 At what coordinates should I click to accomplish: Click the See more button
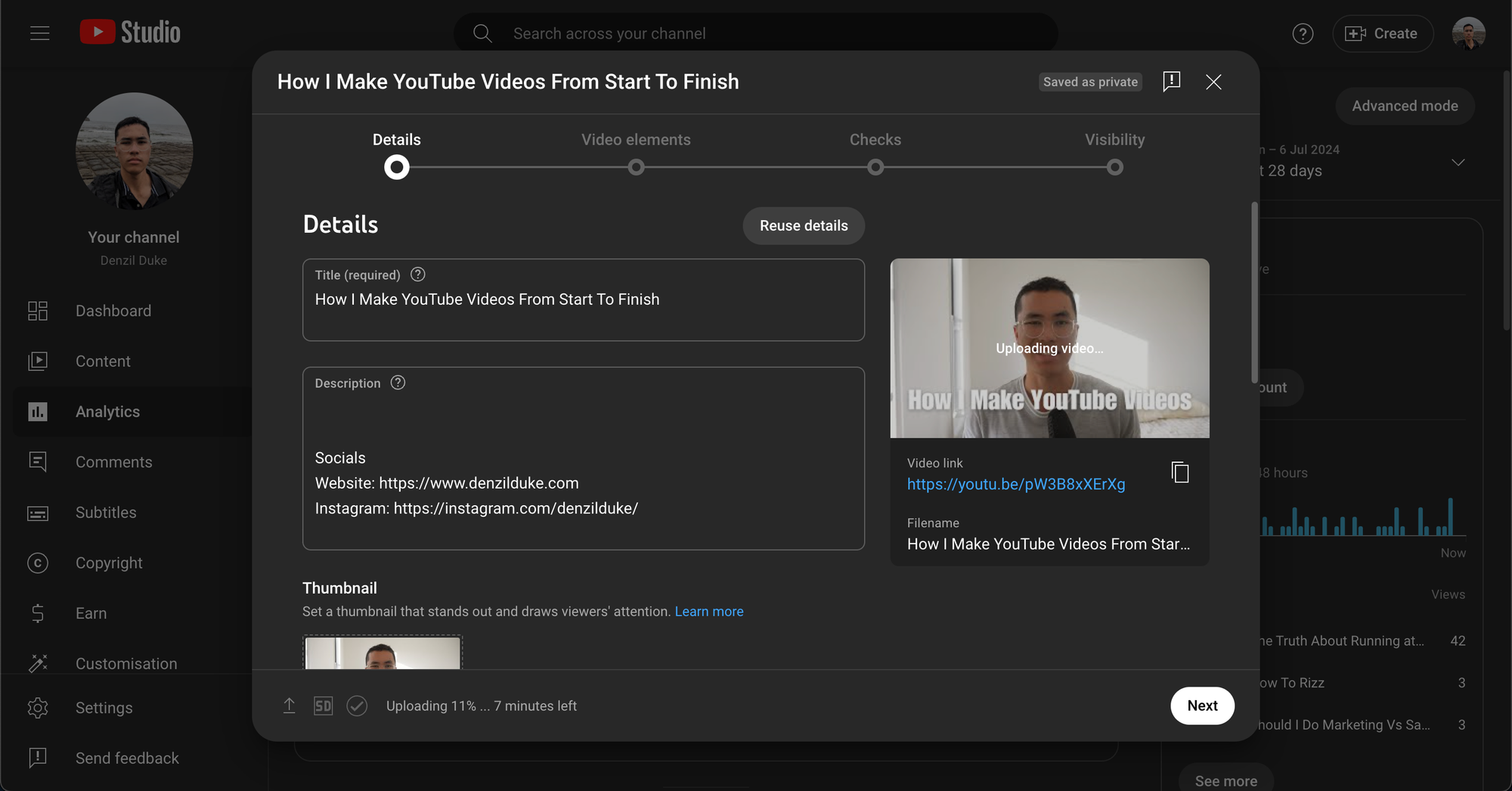click(x=1226, y=780)
